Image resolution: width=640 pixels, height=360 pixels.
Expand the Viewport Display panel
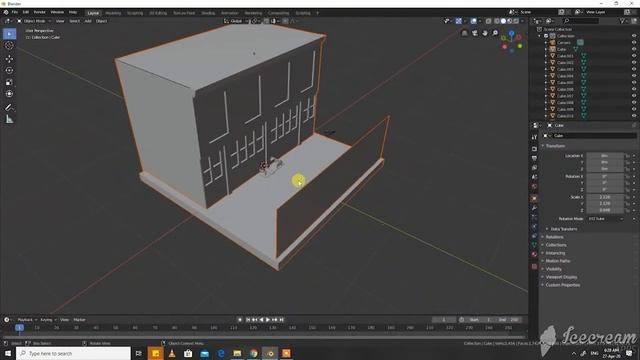pyautogui.click(x=561, y=277)
